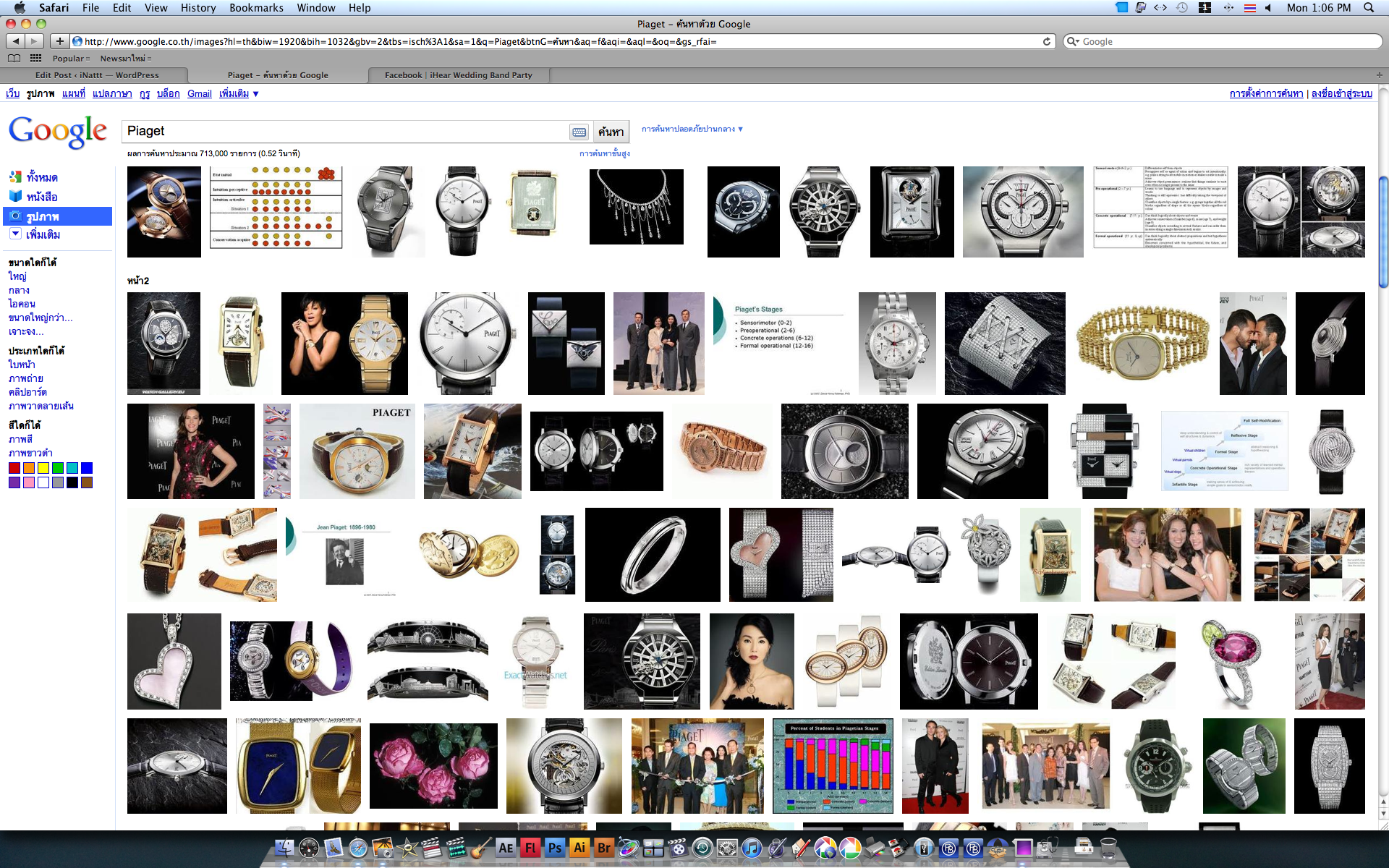Click the Safari compass icon in the Dock
The image size is (1389, 868).
point(358,848)
